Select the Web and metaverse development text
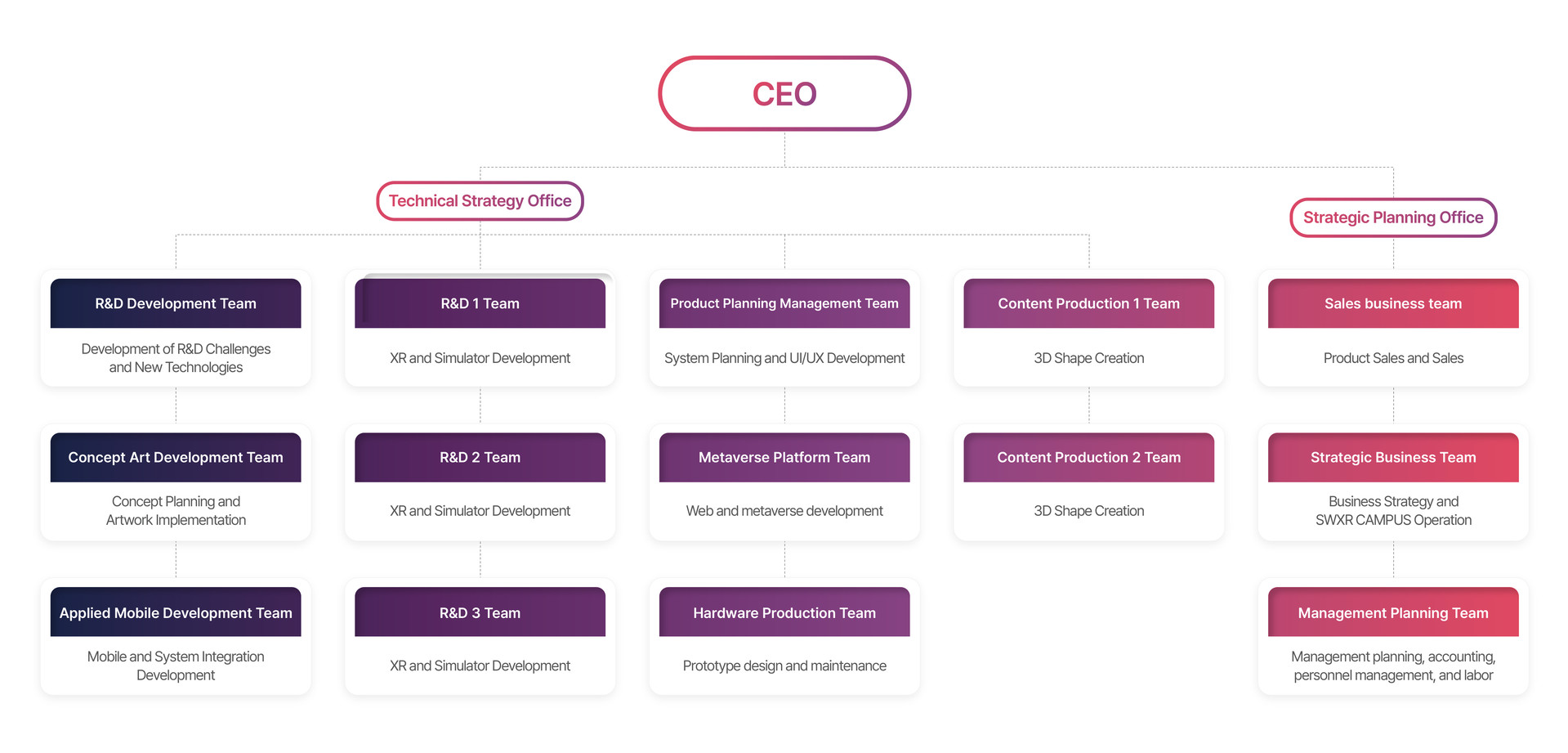The width and height of the screenshot is (1568, 753). (784, 511)
